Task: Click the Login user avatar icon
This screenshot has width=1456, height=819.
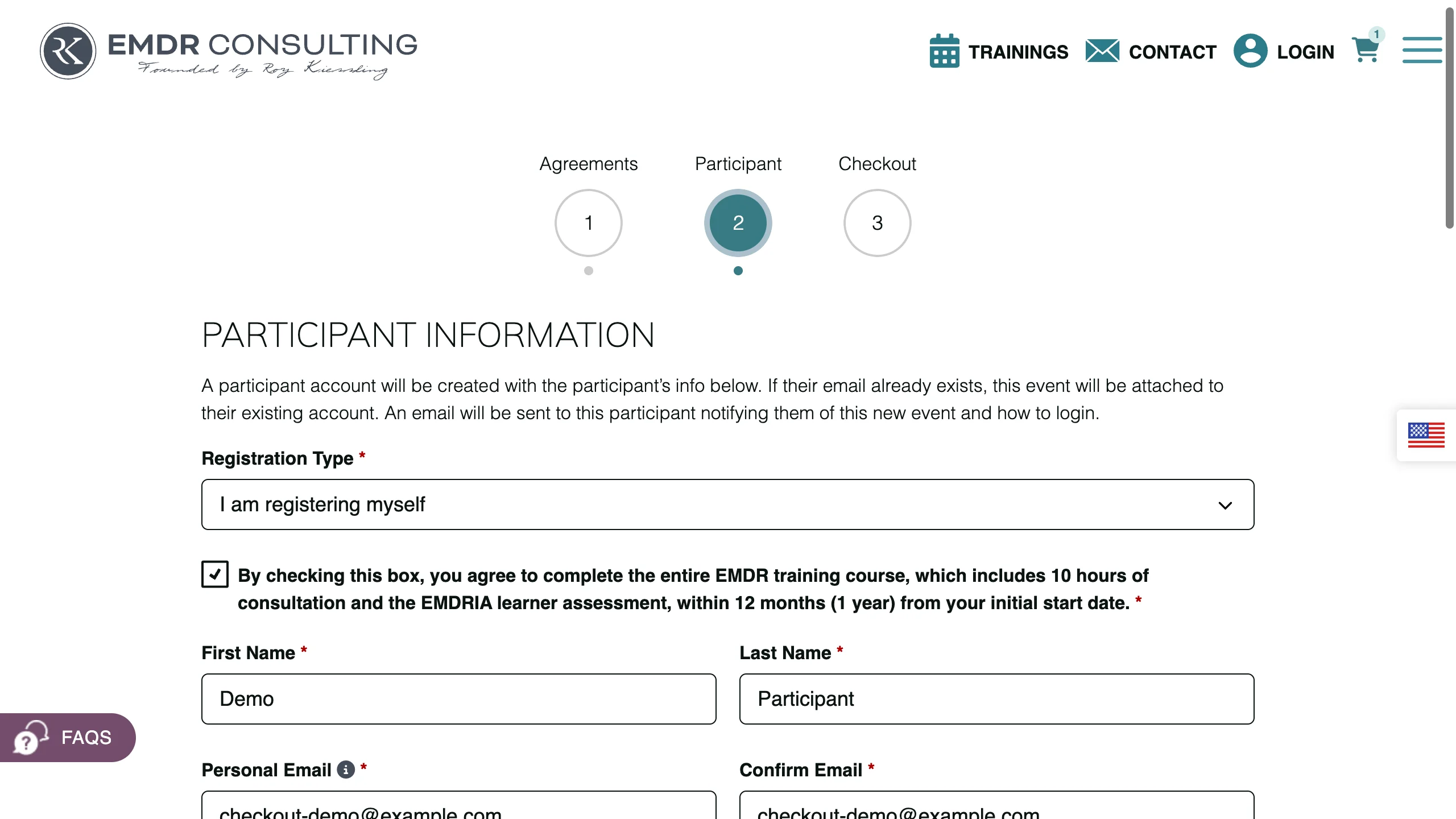Action: tap(1250, 51)
